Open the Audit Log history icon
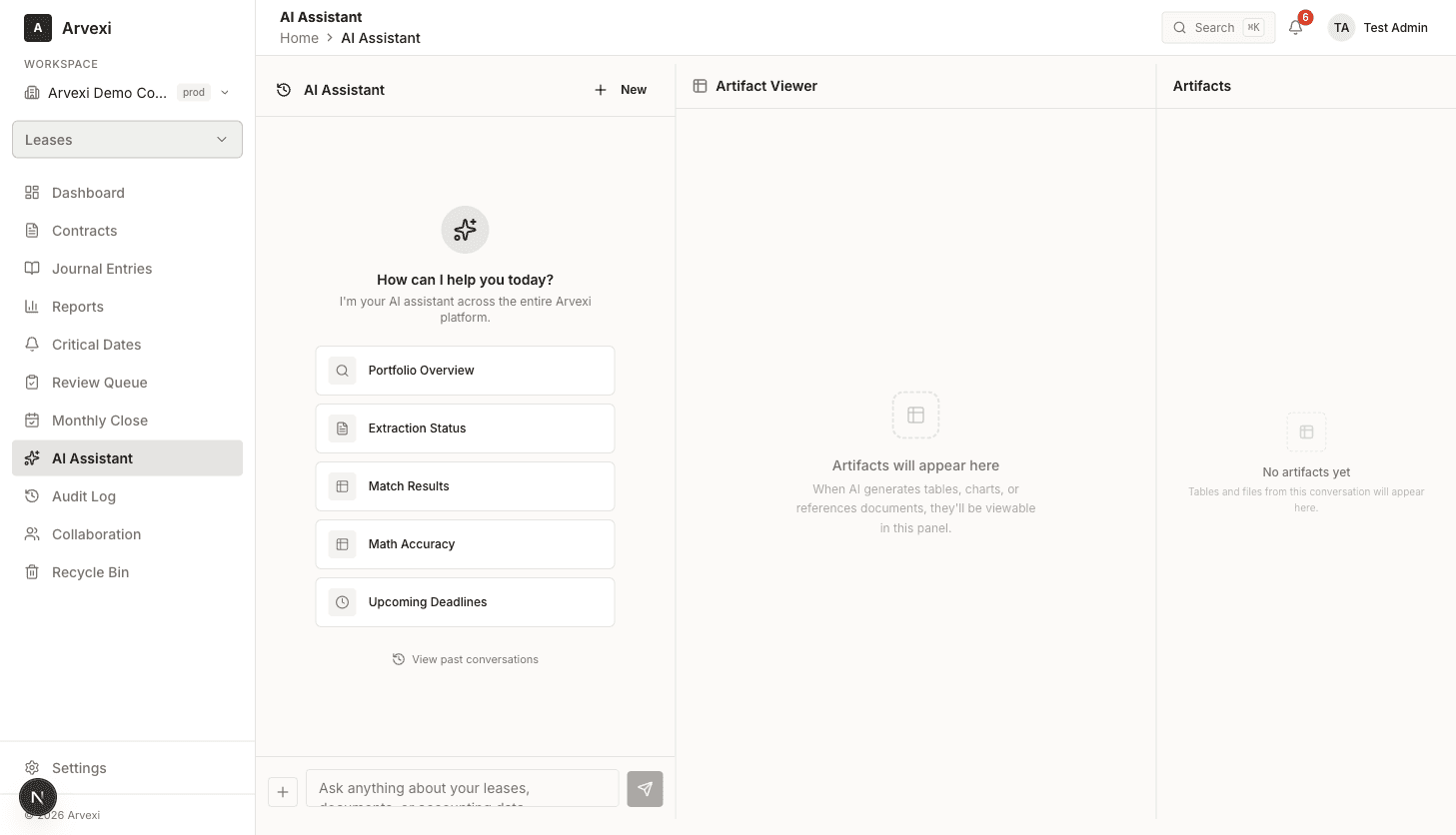1456x835 pixels. [x=33, y=495]
